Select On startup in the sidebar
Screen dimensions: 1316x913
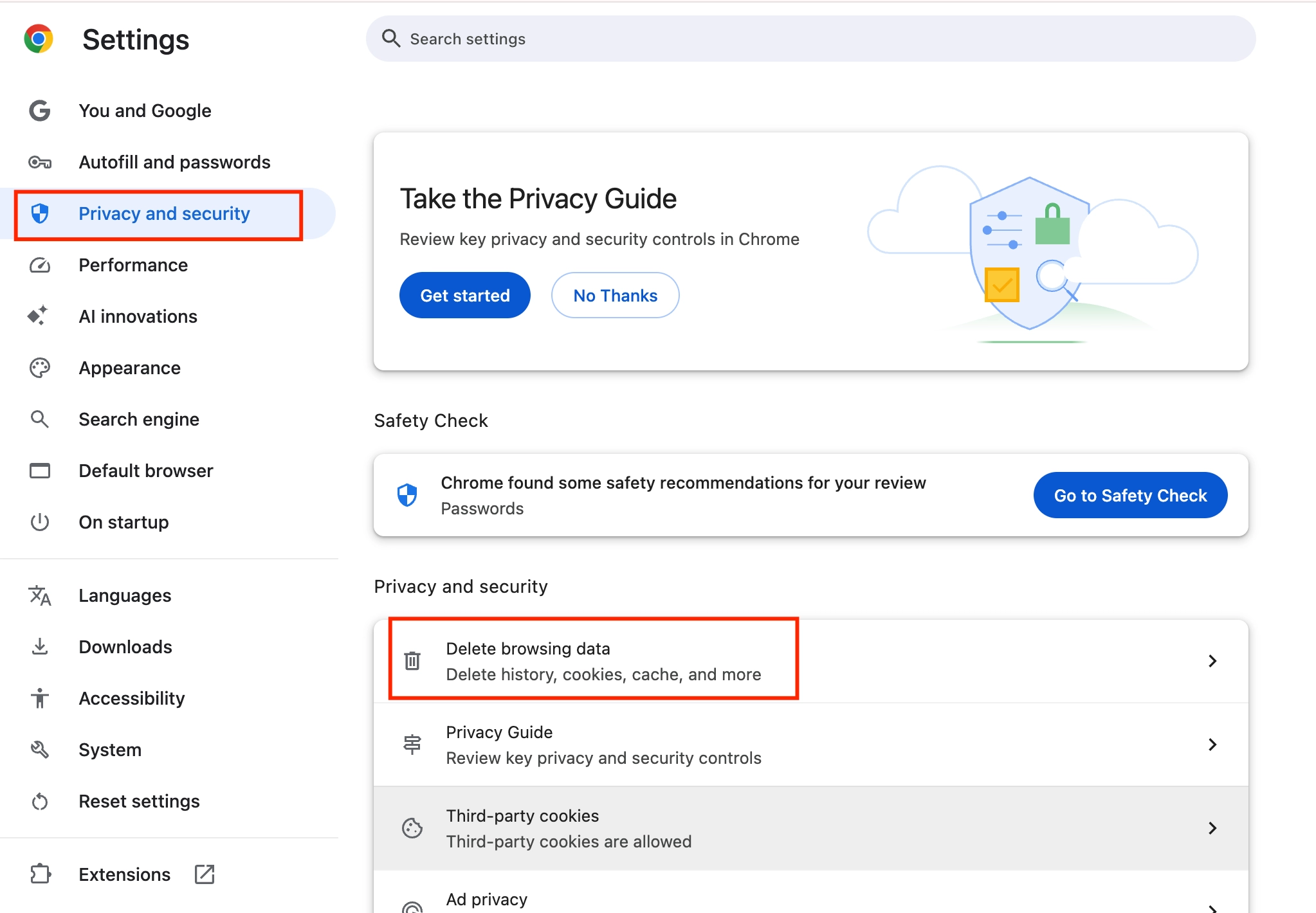tap(124, 522)
